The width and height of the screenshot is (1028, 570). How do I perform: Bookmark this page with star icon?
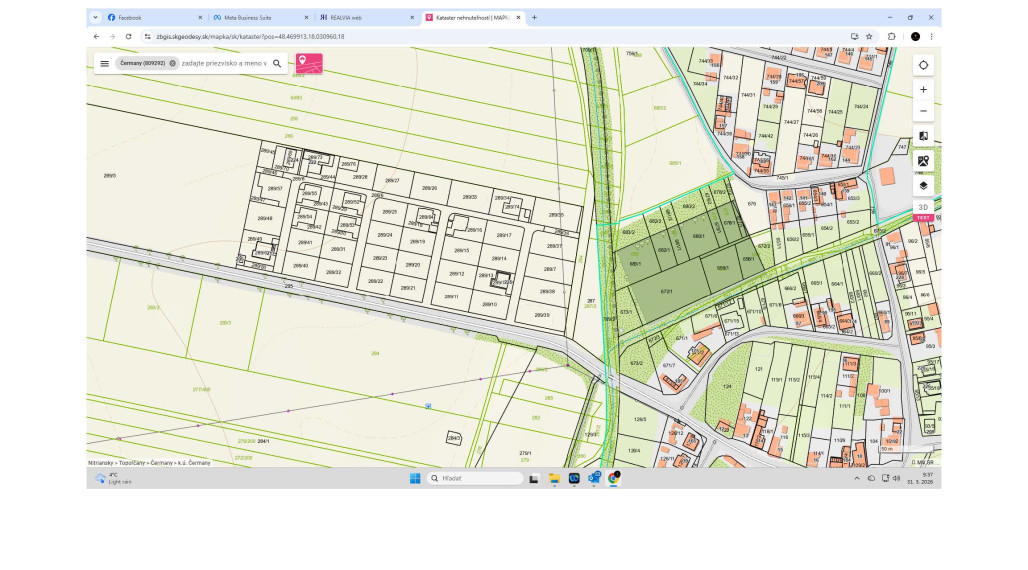(869, 36)
